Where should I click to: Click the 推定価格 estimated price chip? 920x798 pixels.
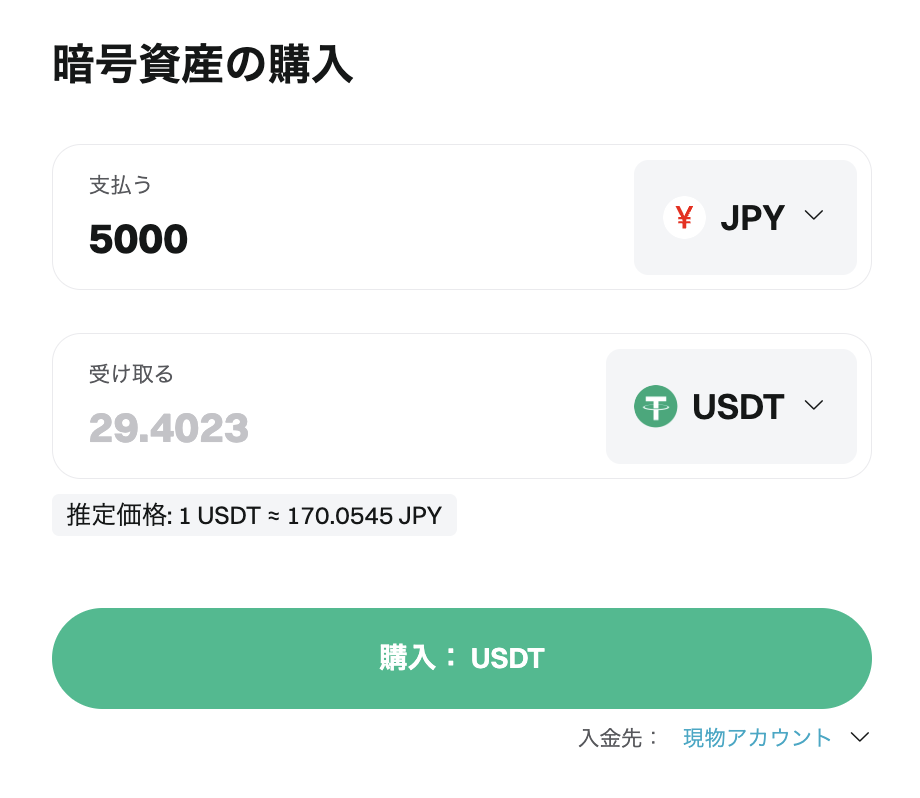point(255,515)
